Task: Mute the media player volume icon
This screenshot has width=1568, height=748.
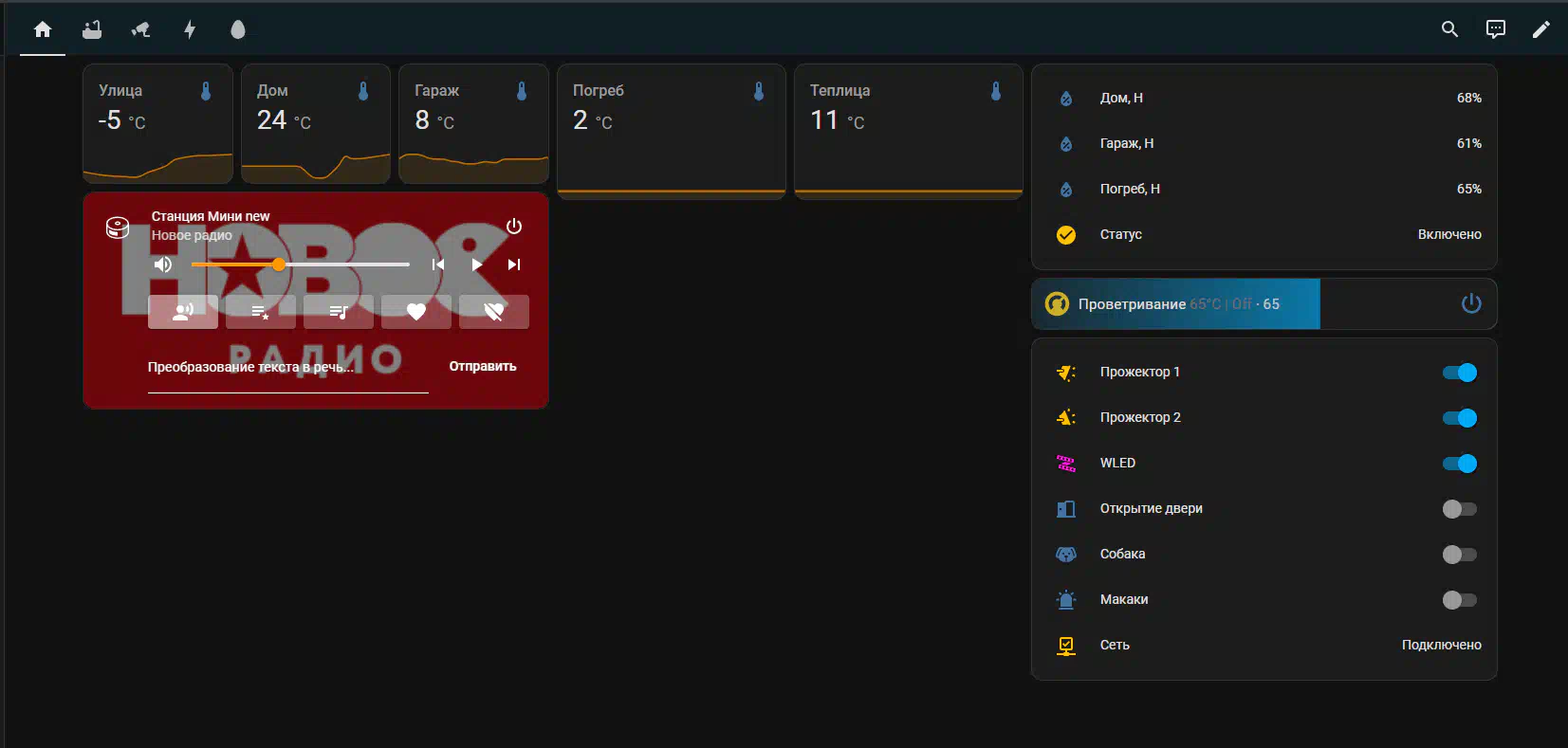Action: coord(163,265)
